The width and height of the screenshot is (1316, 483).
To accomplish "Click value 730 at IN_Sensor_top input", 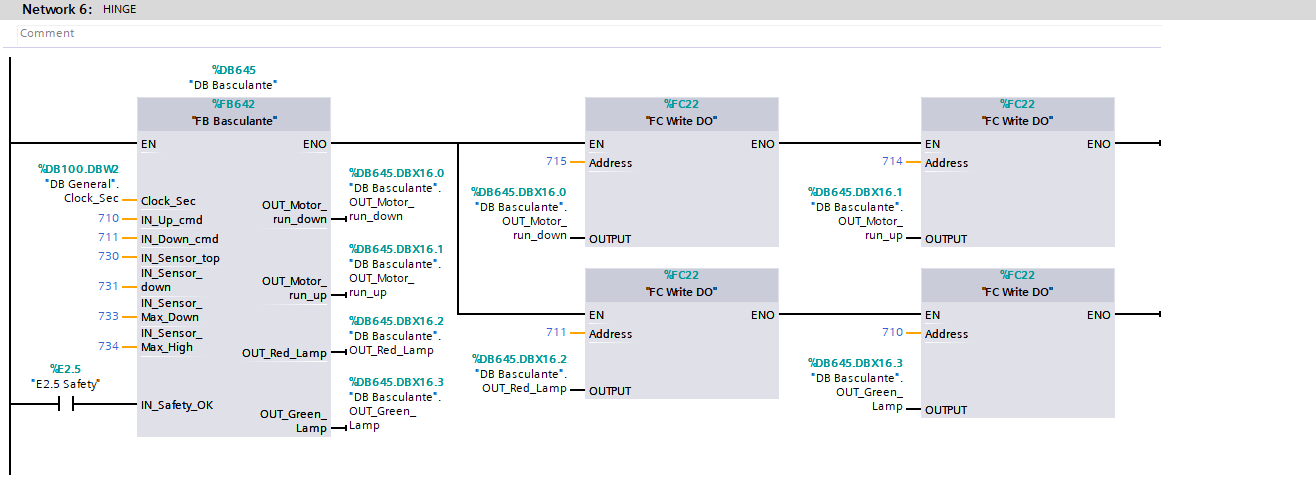I will tap(108, 257).
